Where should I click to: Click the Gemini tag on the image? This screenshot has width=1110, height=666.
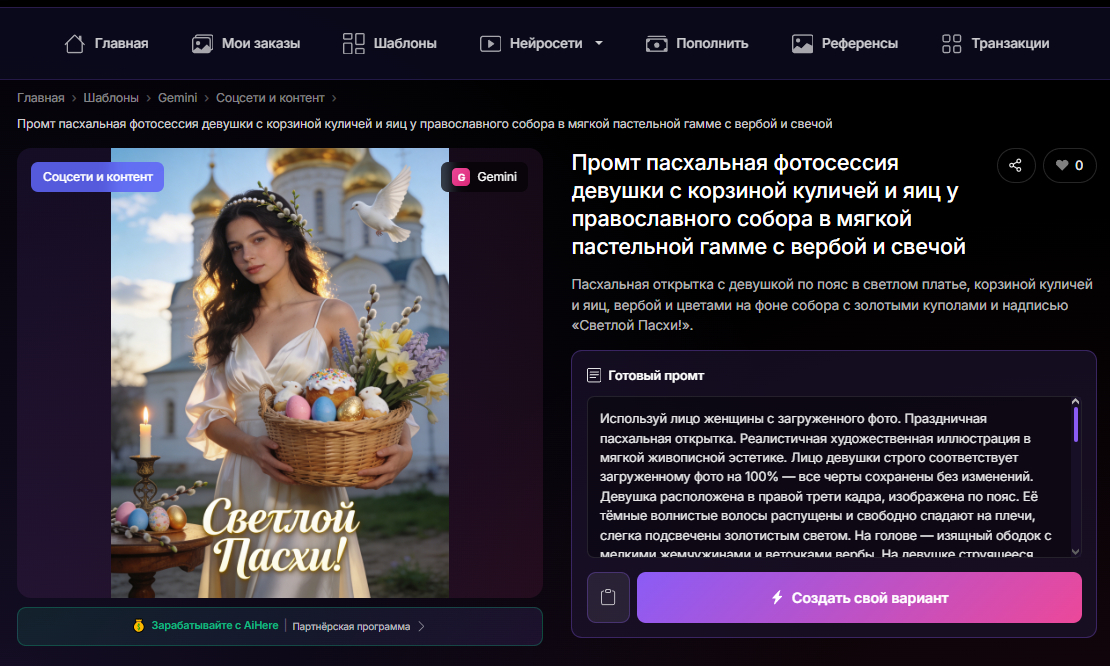coord(484,177)
